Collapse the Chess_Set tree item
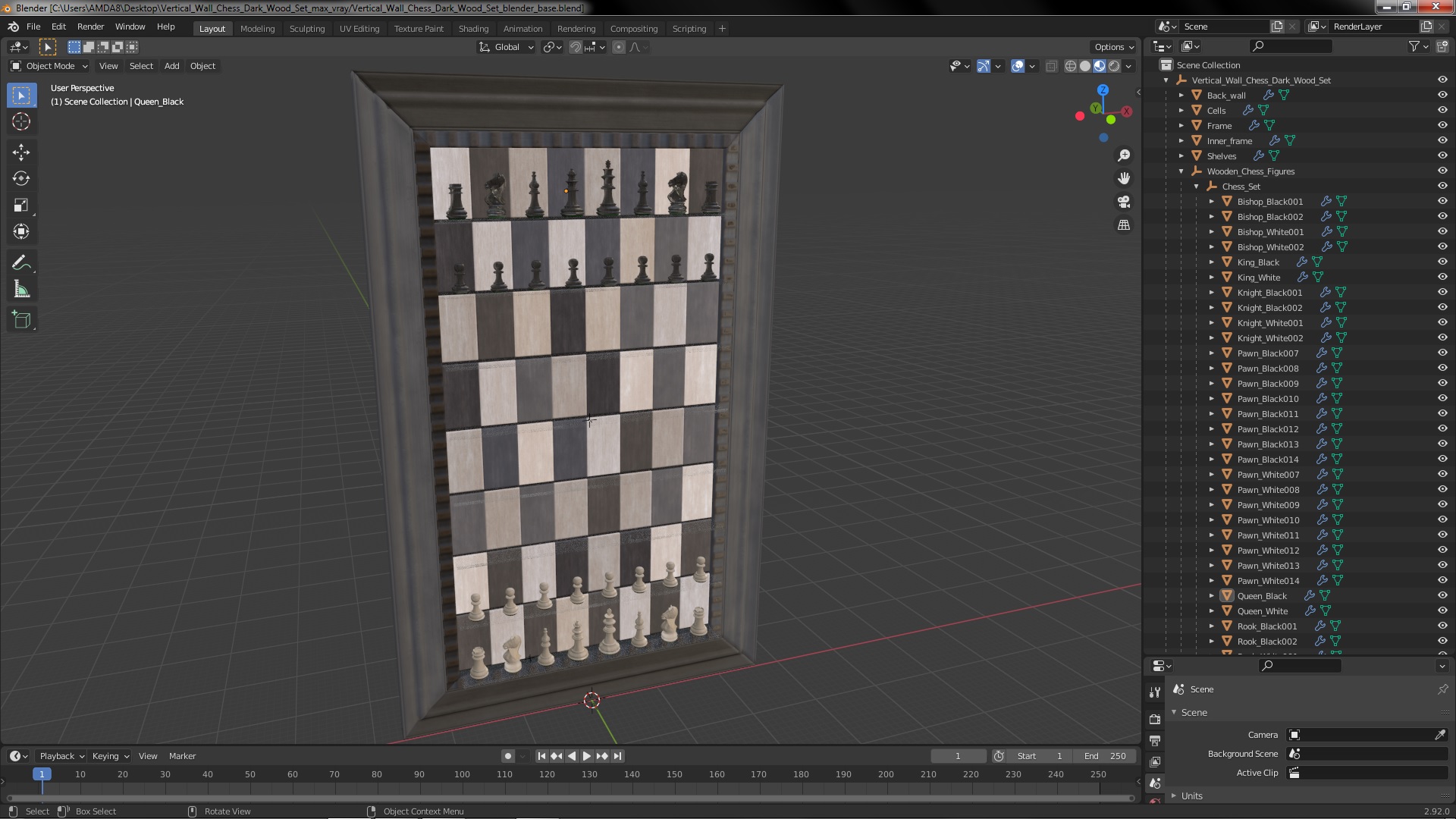The width and height of the screenshot is (1456, 819). (1197, 187)
